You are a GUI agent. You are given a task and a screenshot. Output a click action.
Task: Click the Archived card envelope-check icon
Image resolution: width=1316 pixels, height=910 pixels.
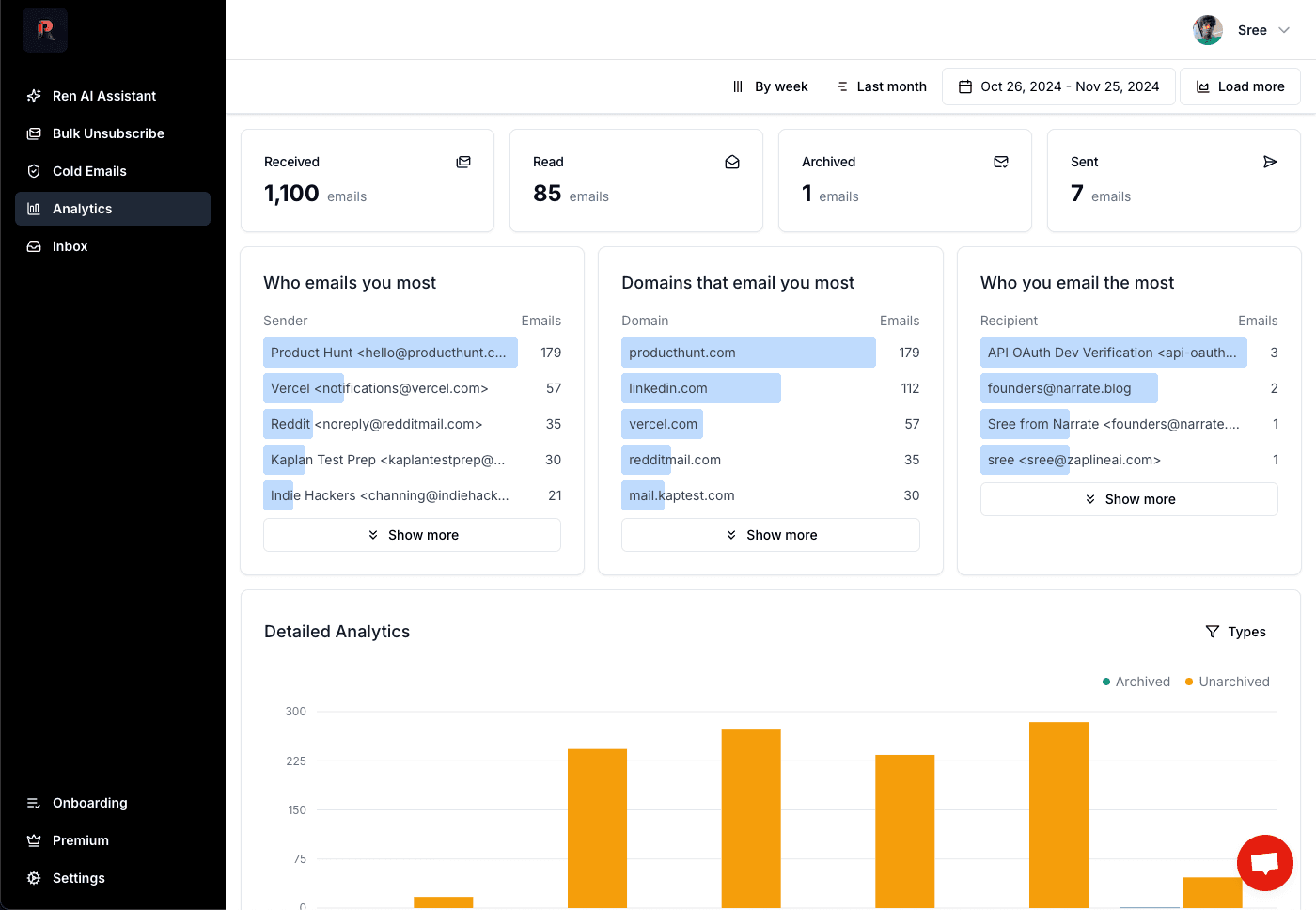coord(1001,162)
